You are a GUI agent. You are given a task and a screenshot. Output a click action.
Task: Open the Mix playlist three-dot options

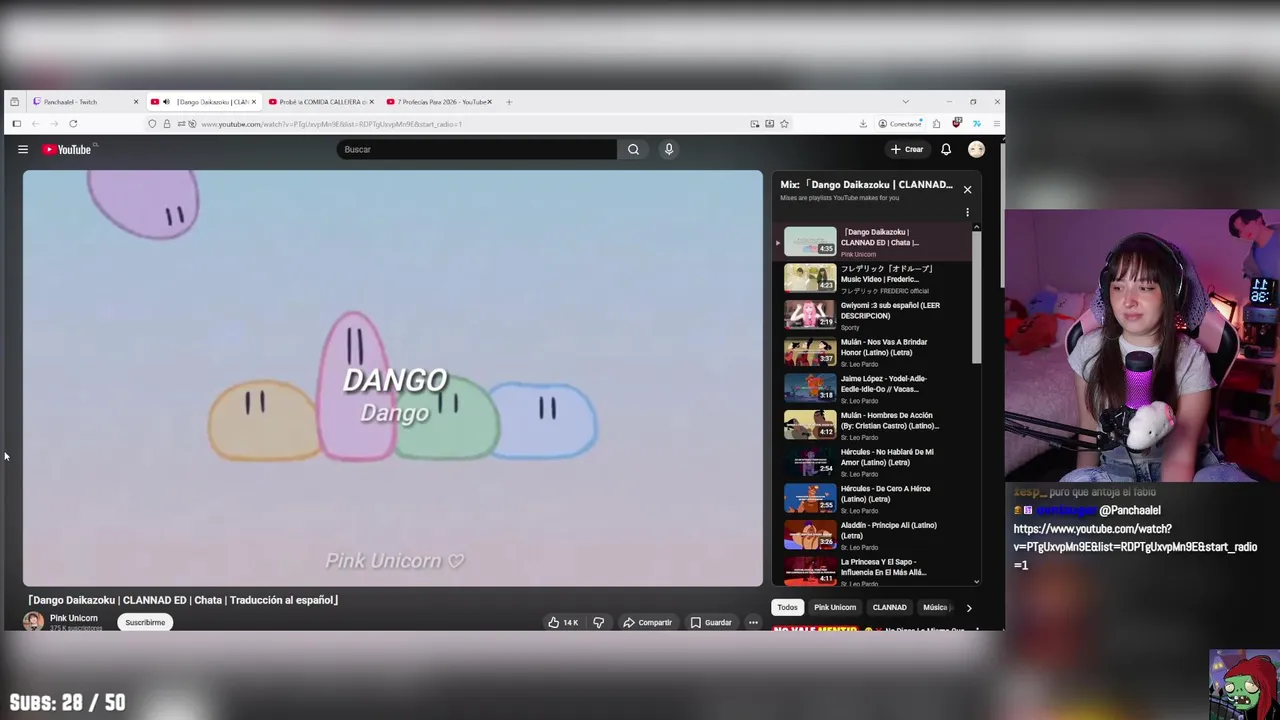(x=967, y=212)
